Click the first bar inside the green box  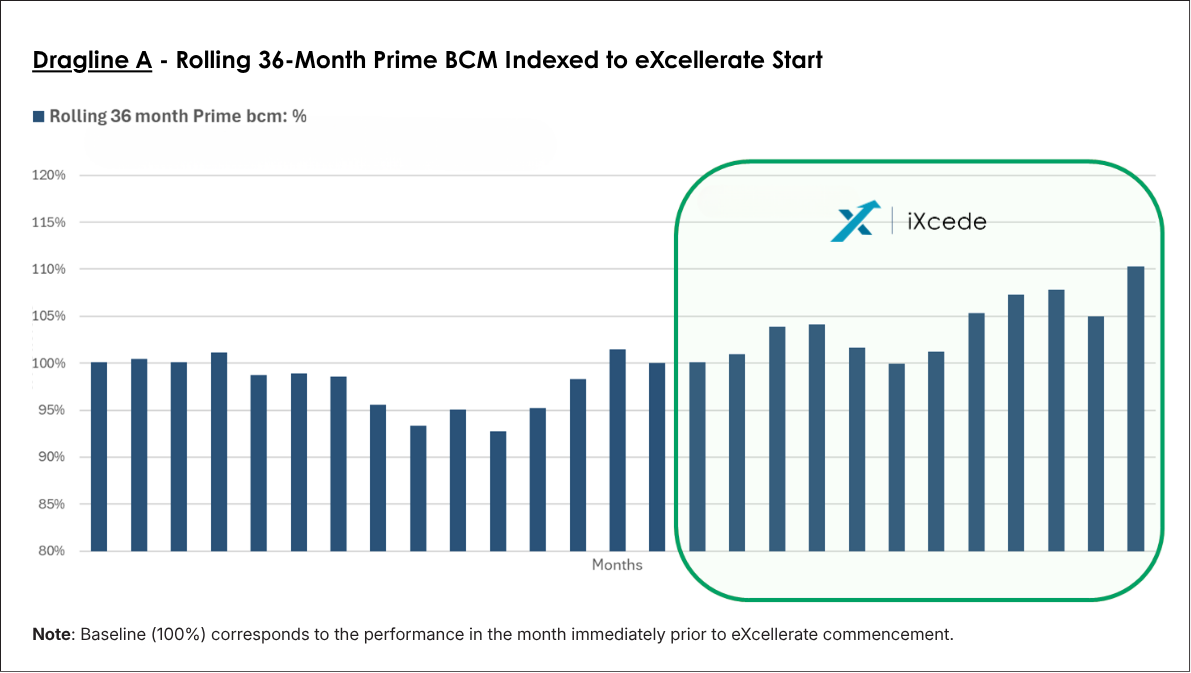(697, 456)
